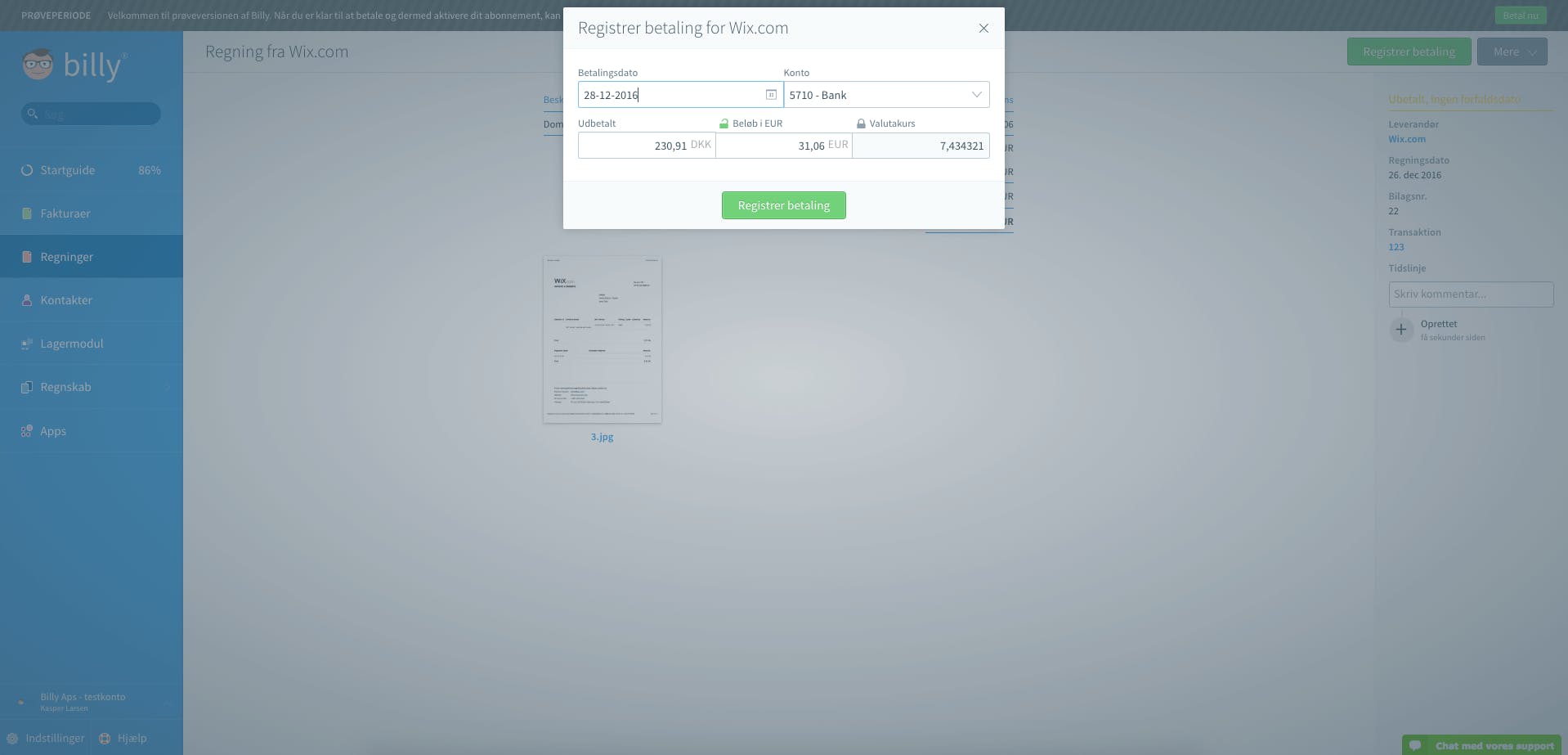Open Kontakter in the sidebar
This screenshot has height=755, width=1568.
pos(91,300)
